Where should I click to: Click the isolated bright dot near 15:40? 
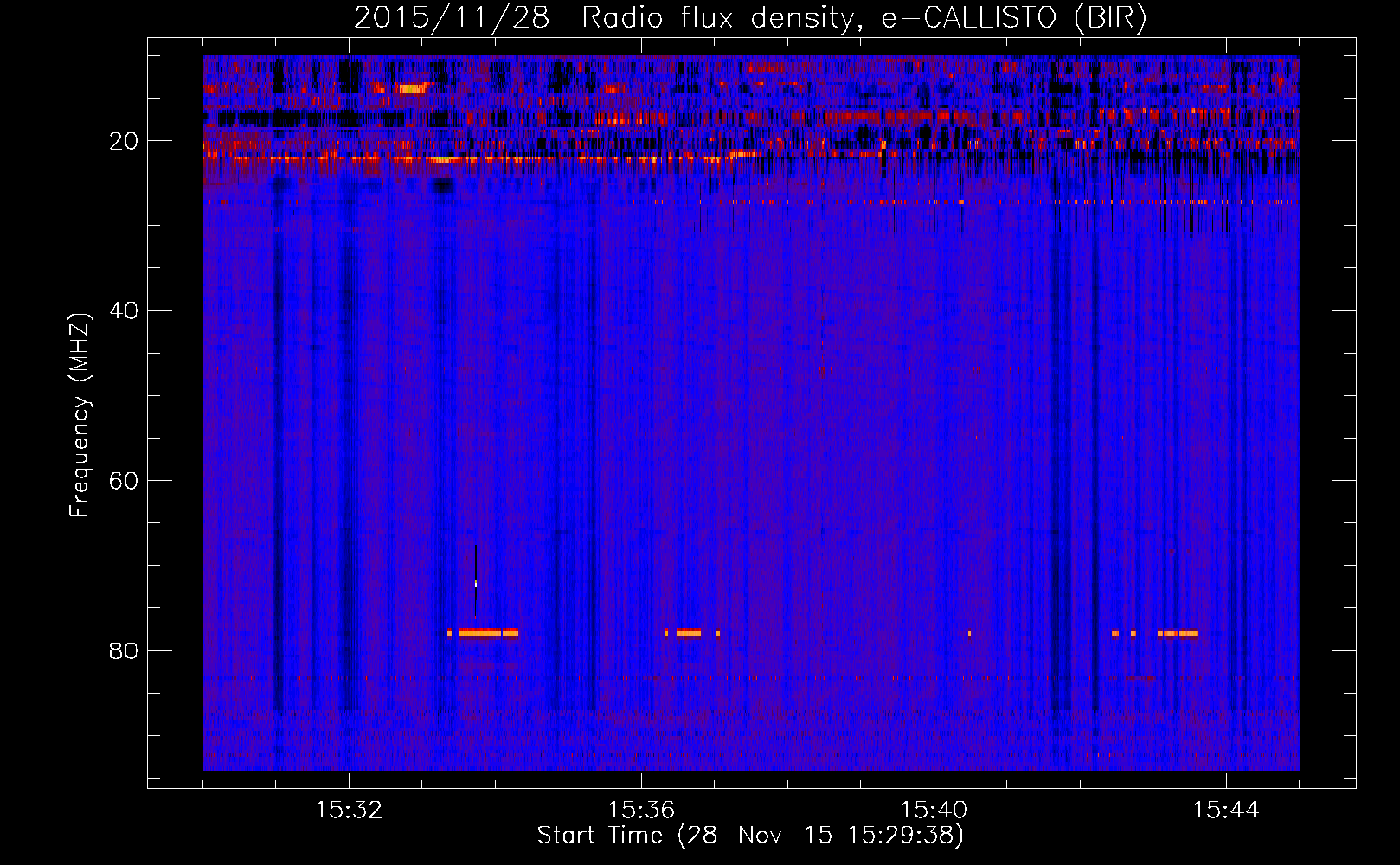point(969,634)
